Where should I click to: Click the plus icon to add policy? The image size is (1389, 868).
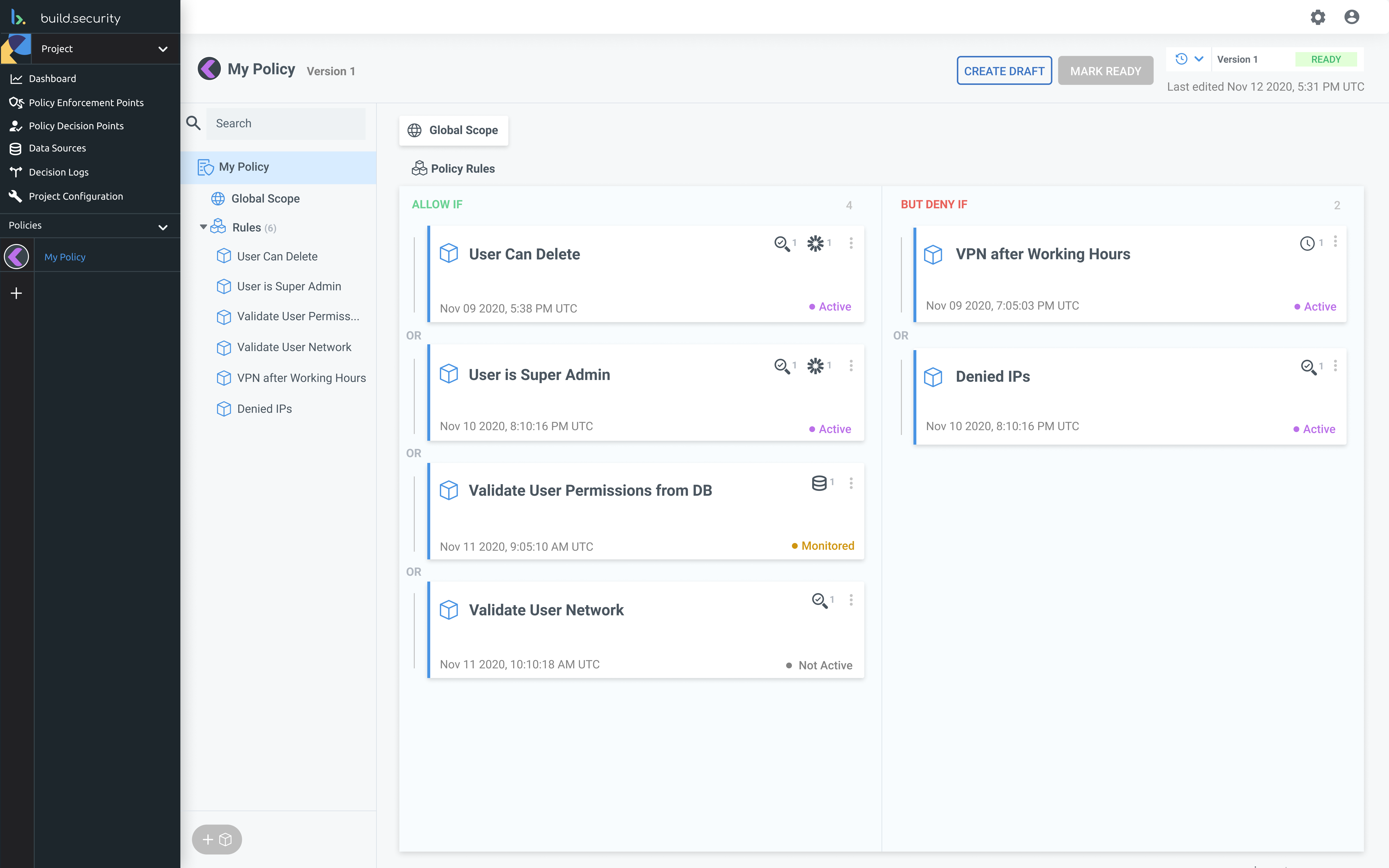17,293
